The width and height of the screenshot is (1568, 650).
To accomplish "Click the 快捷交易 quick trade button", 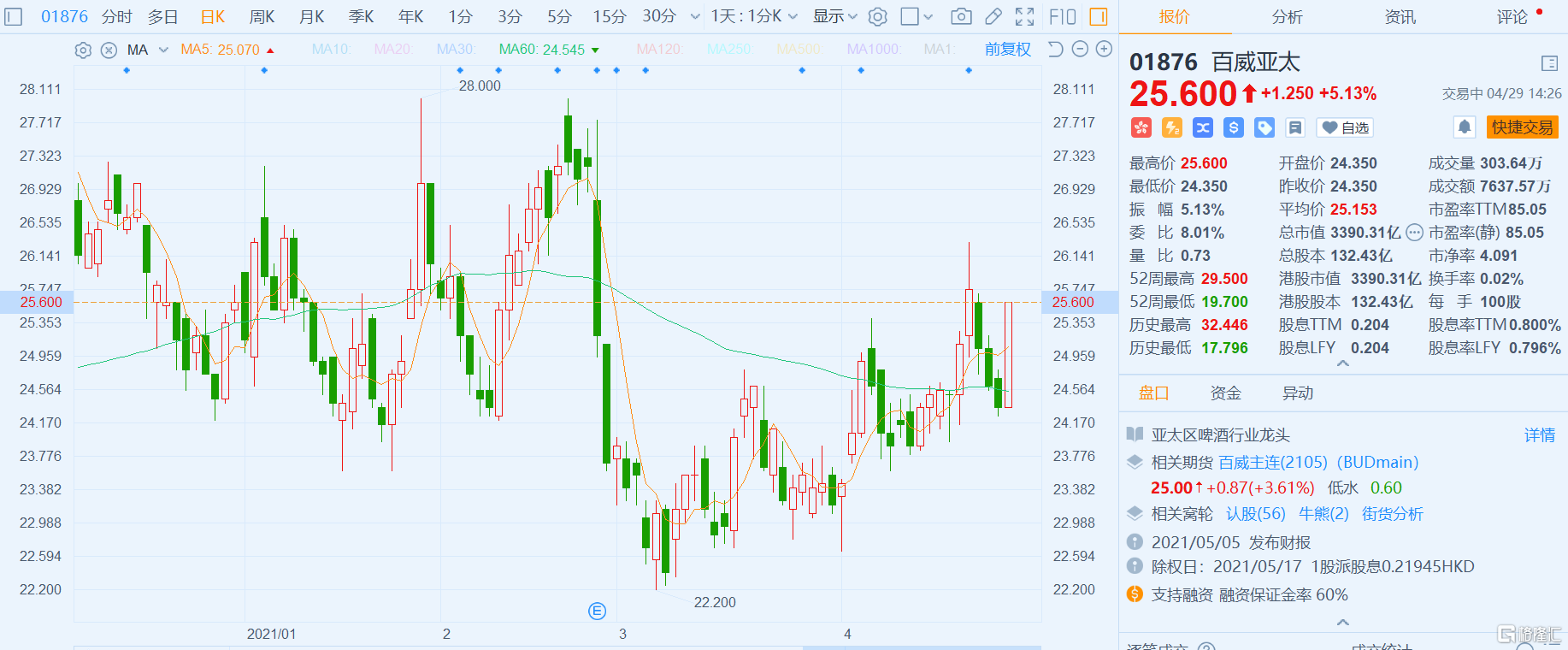I will (x=1522, y=127).
